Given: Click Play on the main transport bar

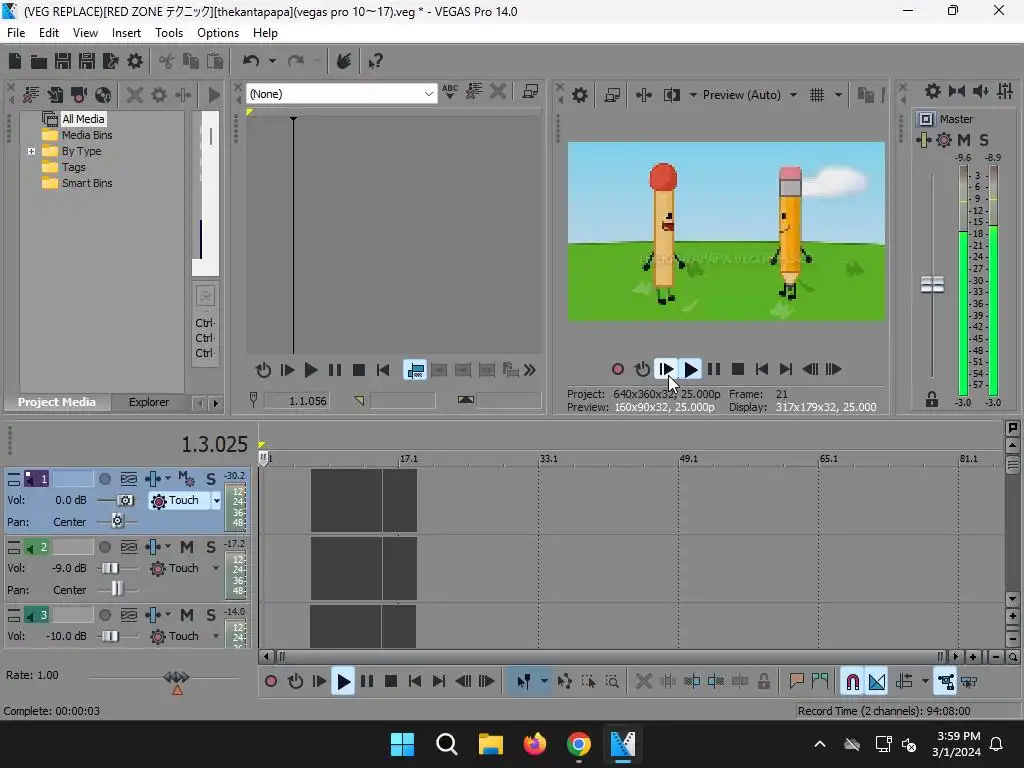Looking at the screenshot, I should coord(343,682).
